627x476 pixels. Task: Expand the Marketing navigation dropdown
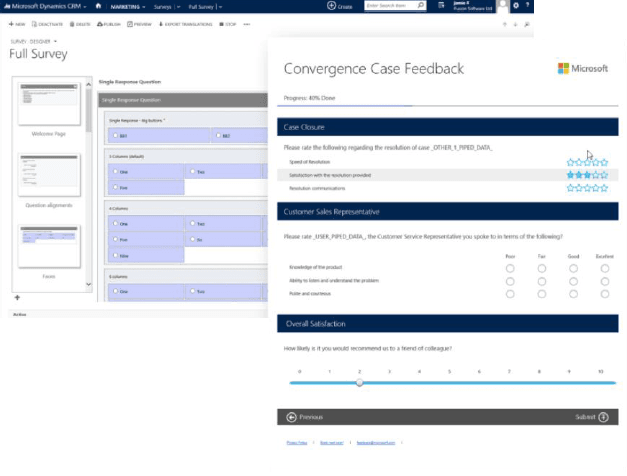[x=132, y=6]
